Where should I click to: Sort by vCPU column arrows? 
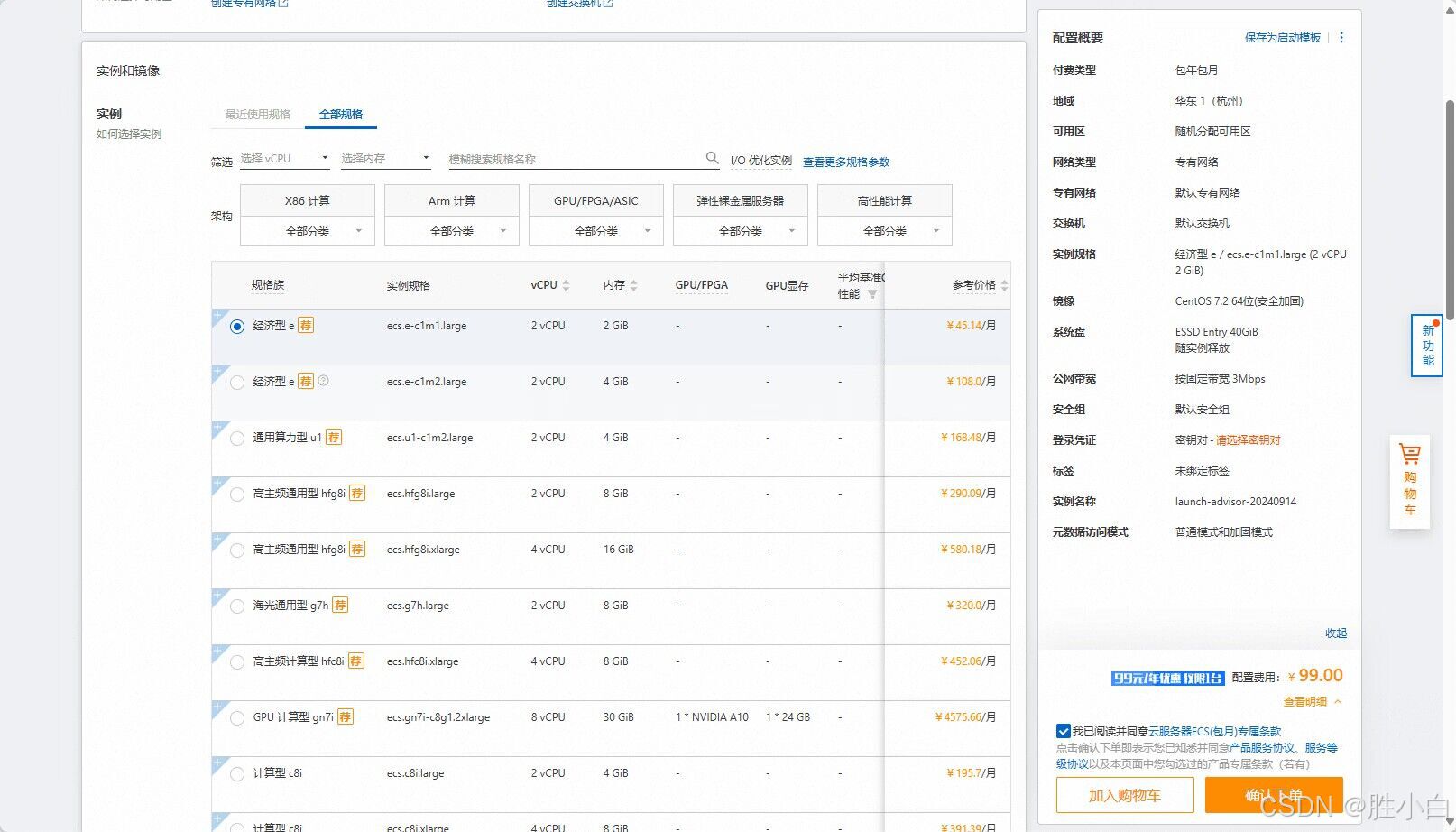pyautogui.click(x=566, y=285)
